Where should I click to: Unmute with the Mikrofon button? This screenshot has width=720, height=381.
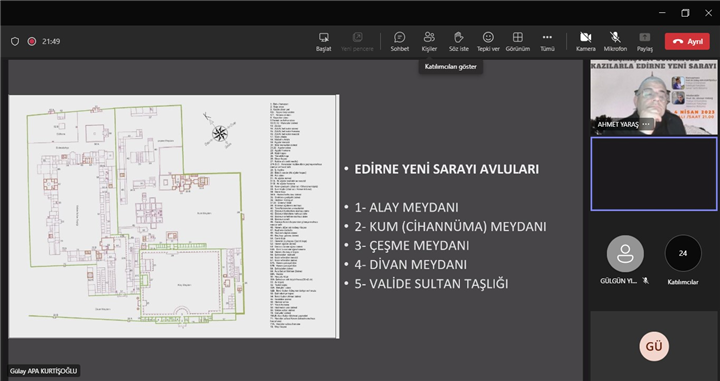pyautogui.click(x=615, y=41)
